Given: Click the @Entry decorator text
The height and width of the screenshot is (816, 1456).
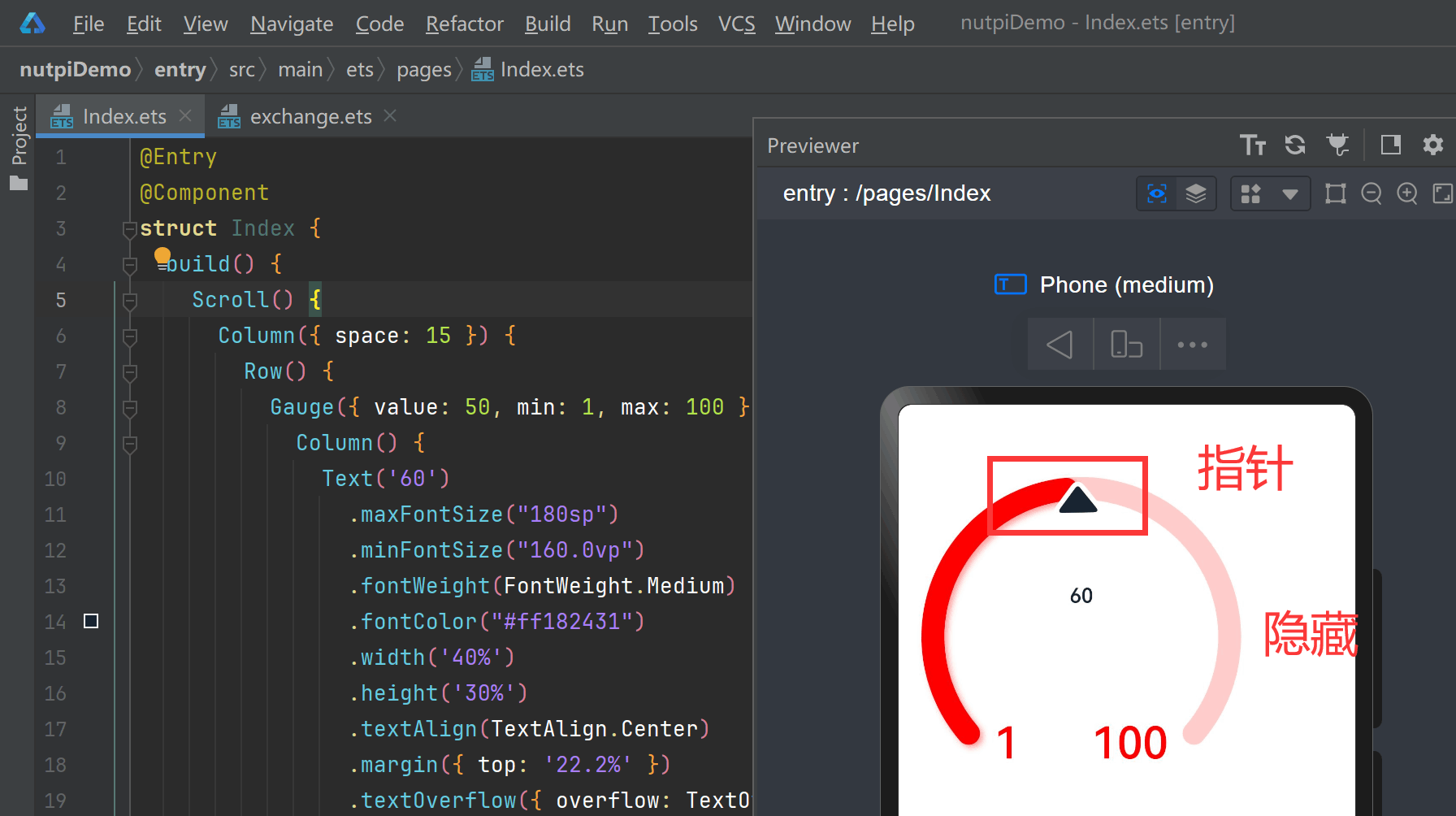Looking at the screenshot, I should pos(178,157).
